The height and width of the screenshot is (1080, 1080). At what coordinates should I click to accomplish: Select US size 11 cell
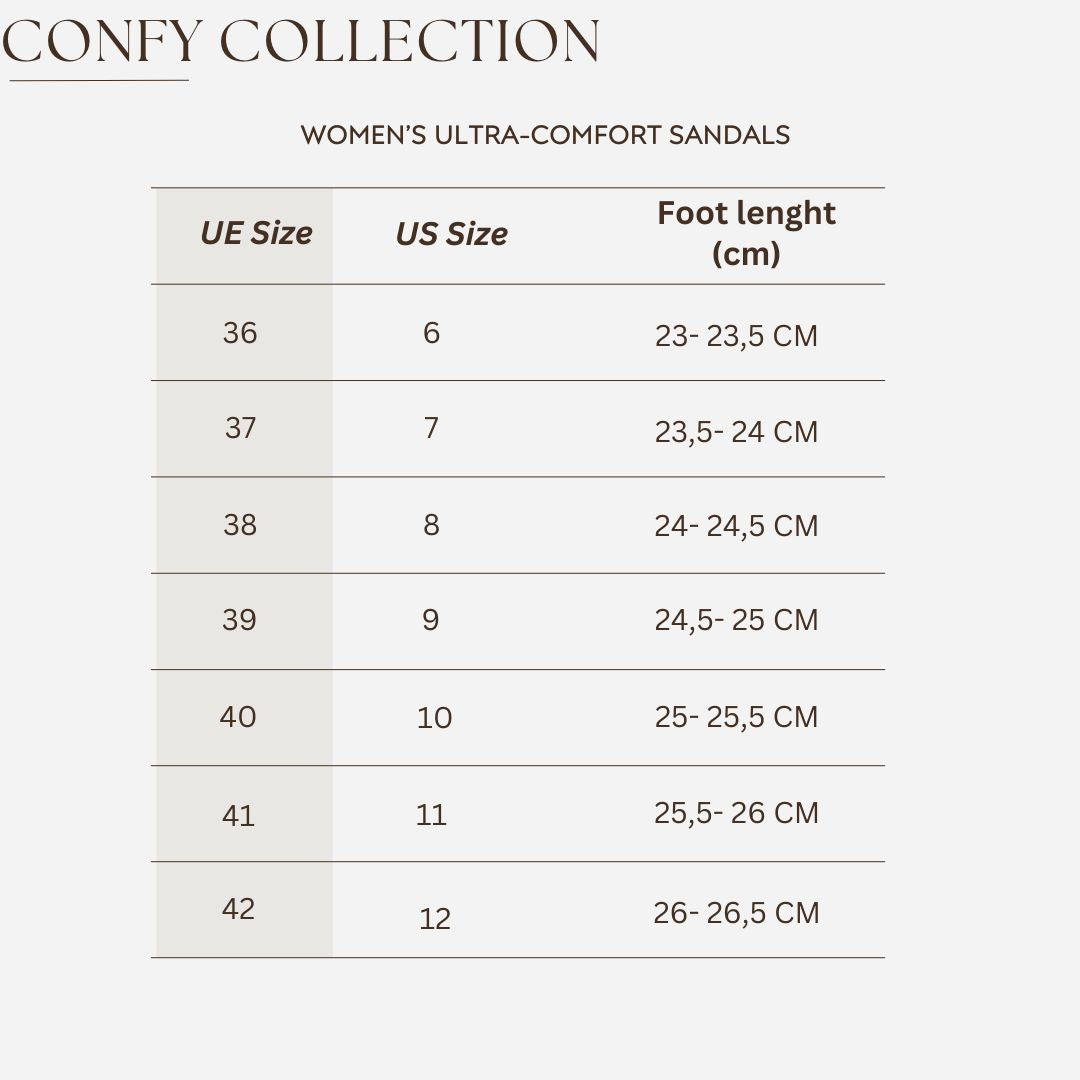431,815
